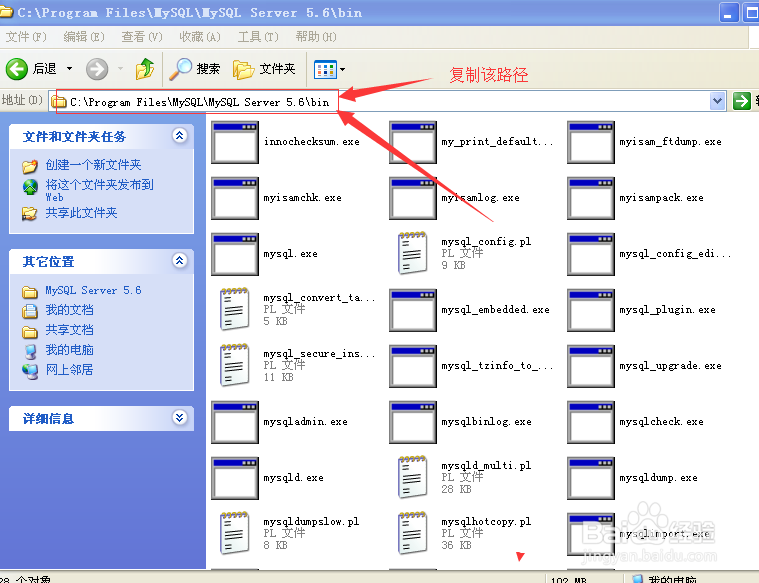The height and width of the screenshot is (583, 759).
Task: Select myisam_ftdump.exe file icon
Action: pyautogui.click(x=591, y=142)
